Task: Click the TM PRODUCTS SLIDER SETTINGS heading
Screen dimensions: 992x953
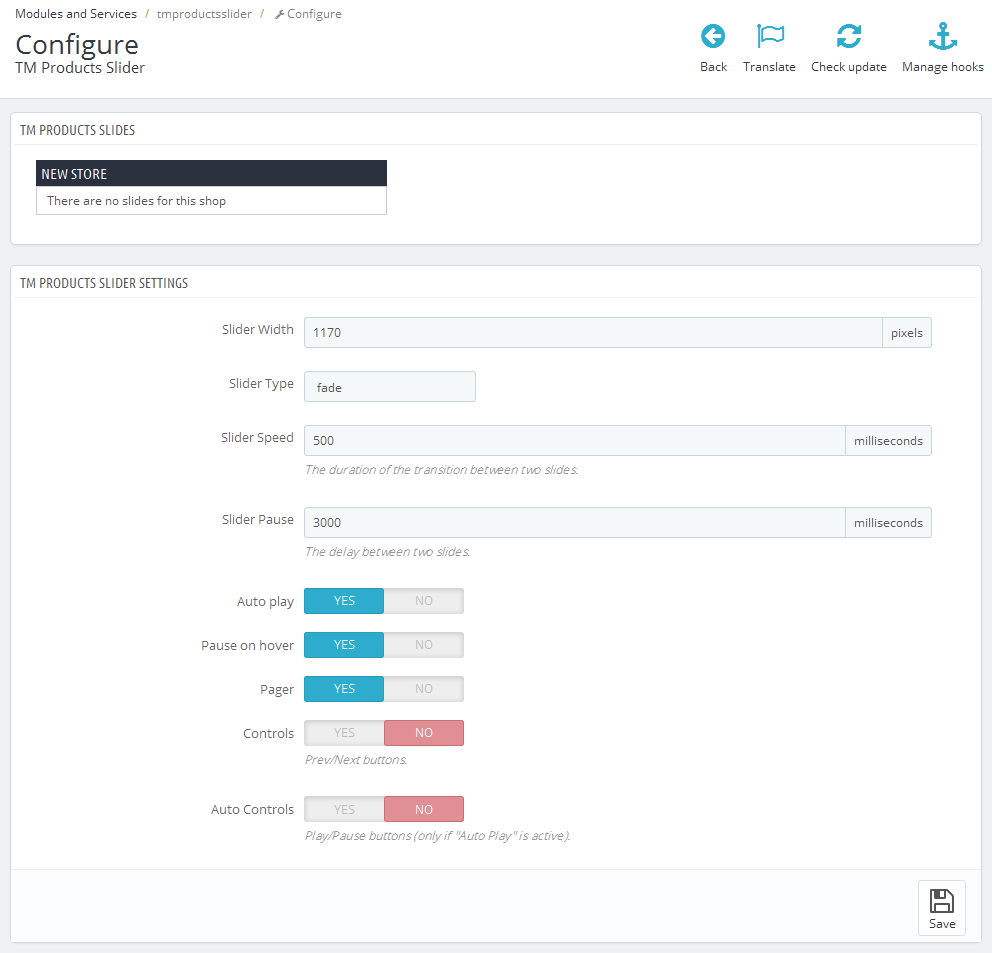Action: click(x=104, y=283)
